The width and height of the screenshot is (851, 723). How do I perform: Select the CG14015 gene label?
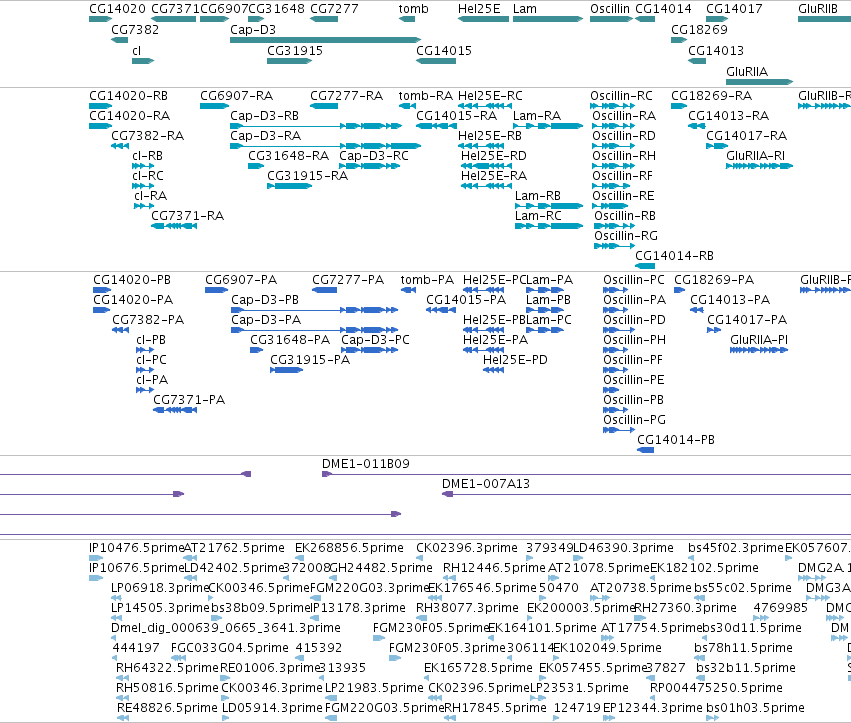click(444, 50)
